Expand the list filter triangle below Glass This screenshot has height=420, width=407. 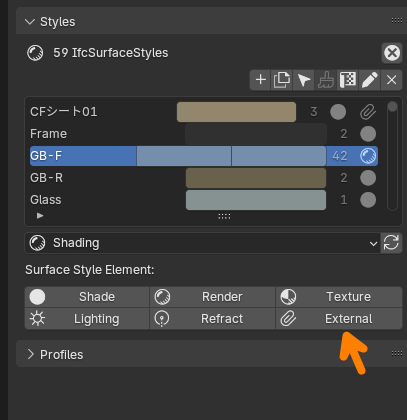click(40, 216)
